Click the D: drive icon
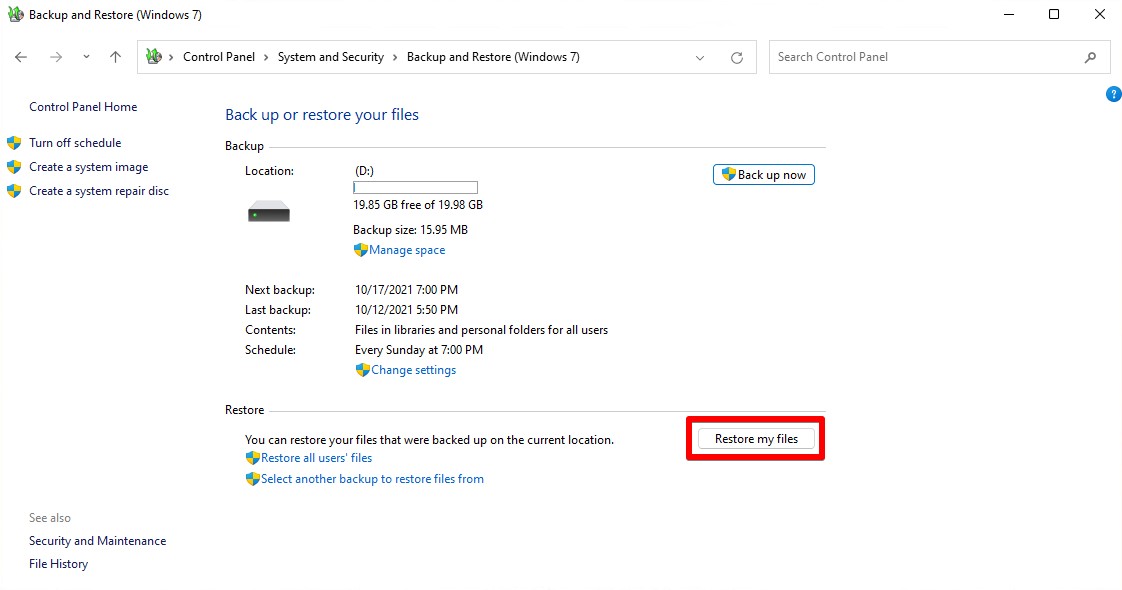1122x590 pixels. 268,210
